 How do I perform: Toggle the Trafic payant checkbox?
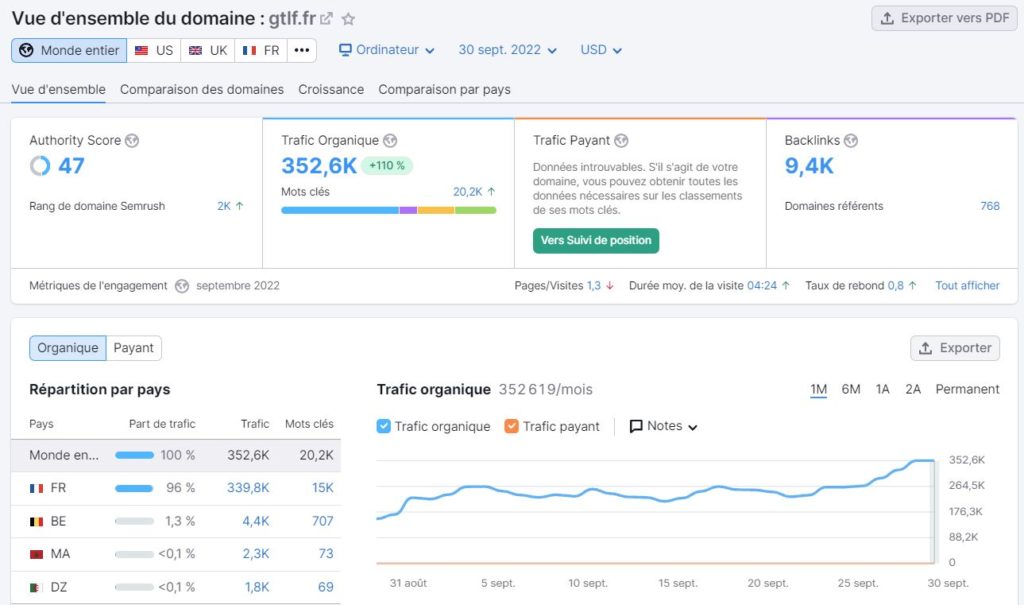(511, 427)
